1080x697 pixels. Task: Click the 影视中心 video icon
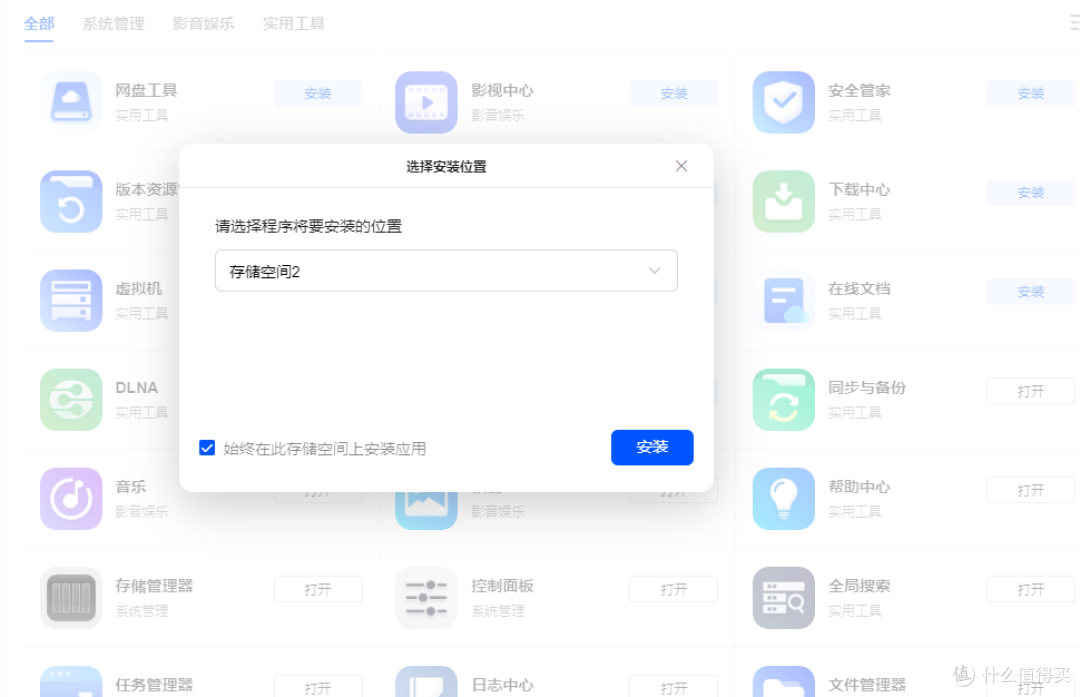pos(426,102)
